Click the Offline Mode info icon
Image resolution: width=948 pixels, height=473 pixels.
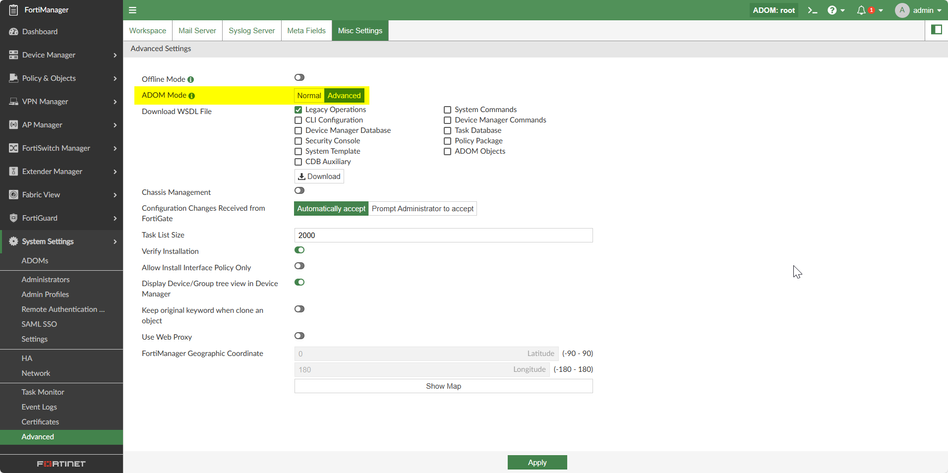click(x=190, y=79)
